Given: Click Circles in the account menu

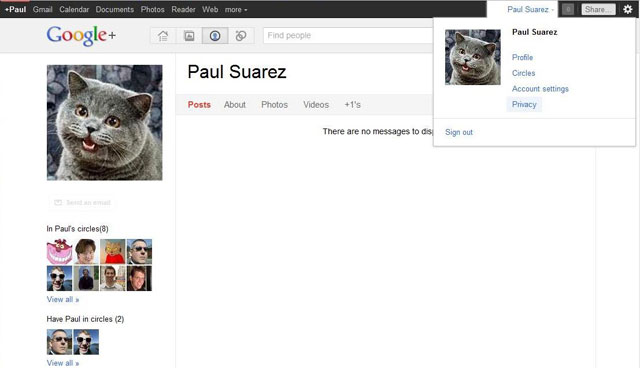Looking at the screenshot, I should tap(523, 73).
